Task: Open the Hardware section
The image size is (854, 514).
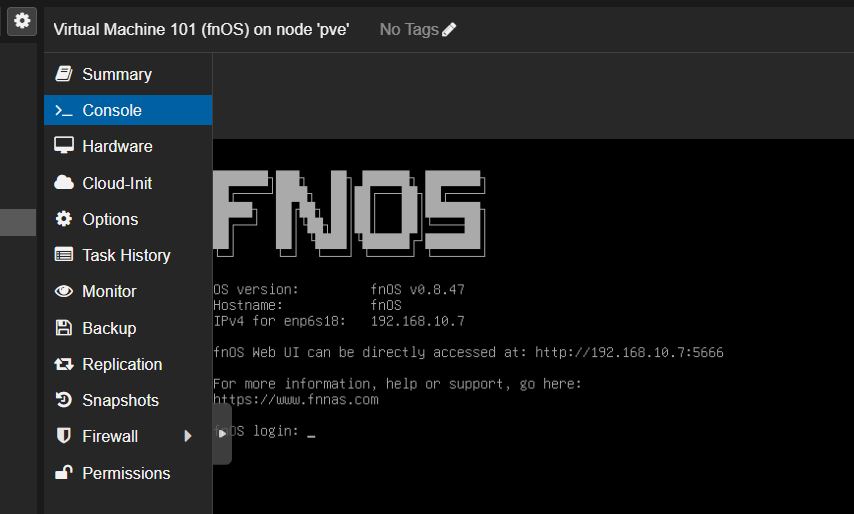Action: tap(128, 146)
